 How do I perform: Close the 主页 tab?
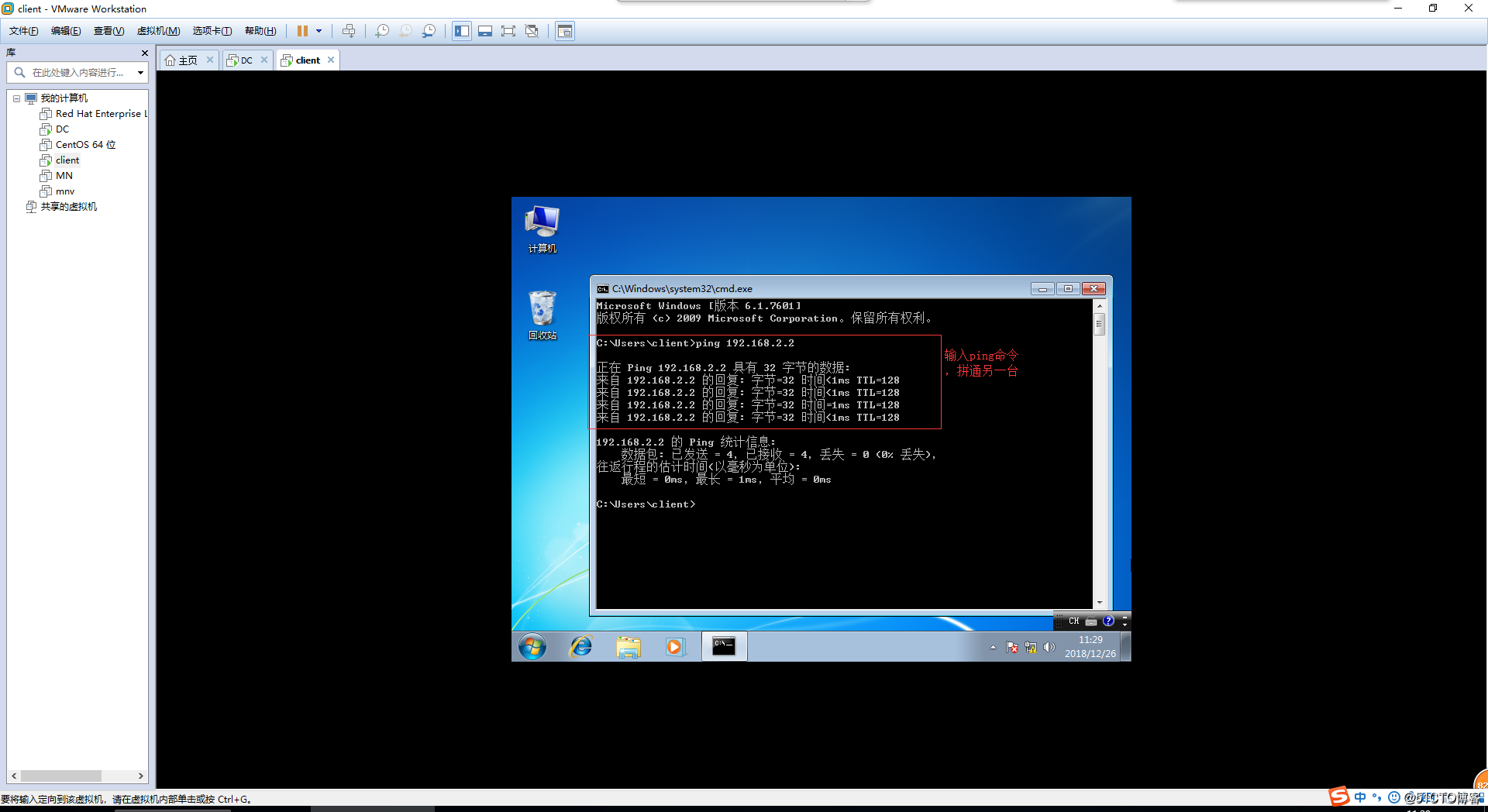click(209, 60)
